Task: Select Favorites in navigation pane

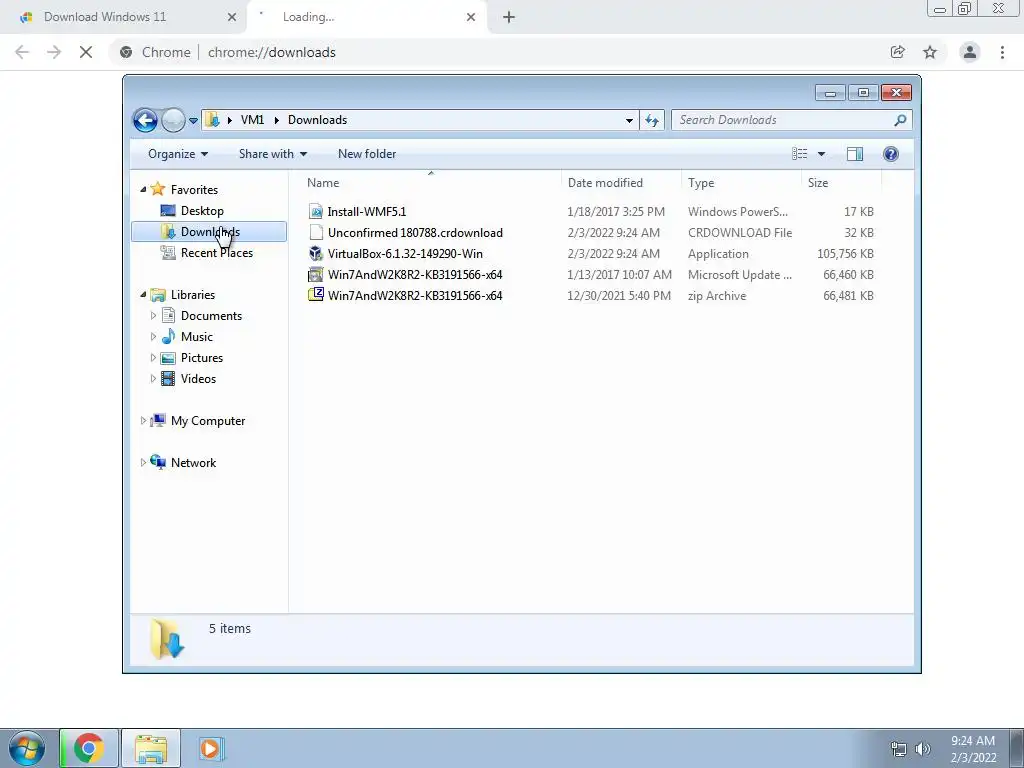Action: point(194,189)
